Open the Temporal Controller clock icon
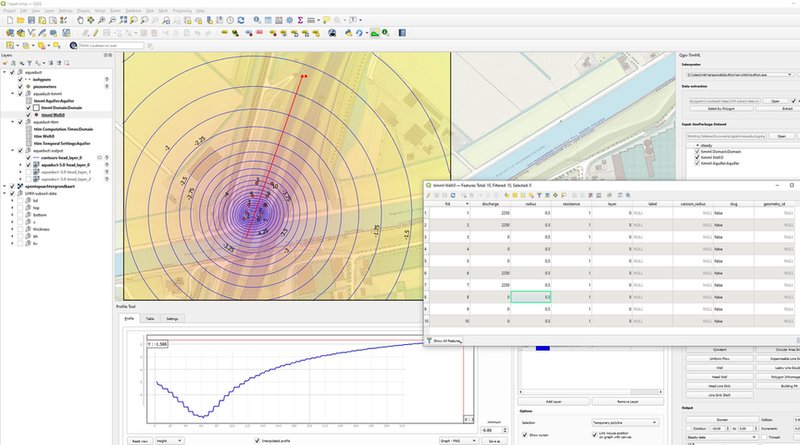The height and width of the screenshot is (445, 800). (230, 20)
